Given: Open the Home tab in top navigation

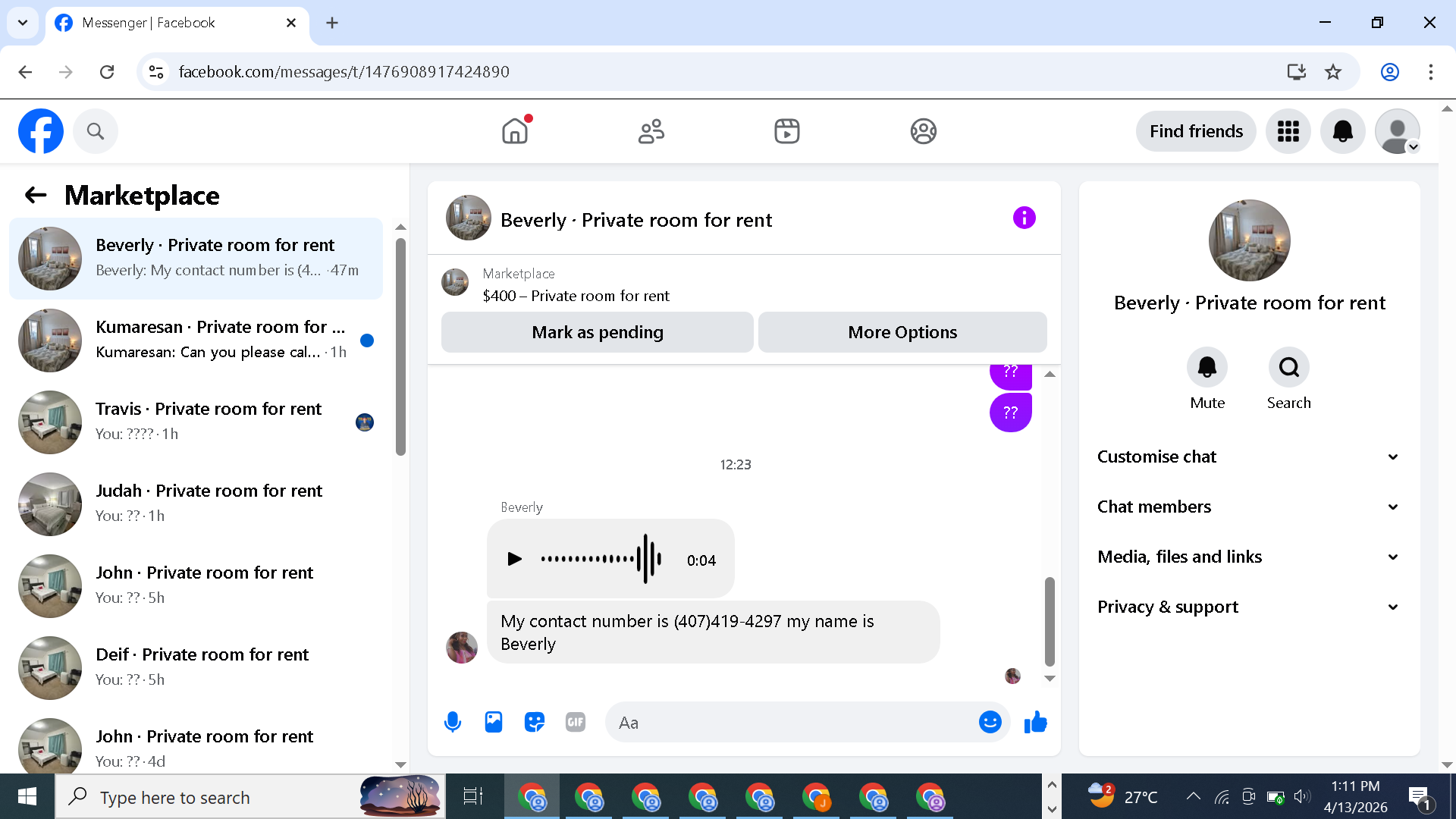Looking at the screenshot, I should click(515, 131).
